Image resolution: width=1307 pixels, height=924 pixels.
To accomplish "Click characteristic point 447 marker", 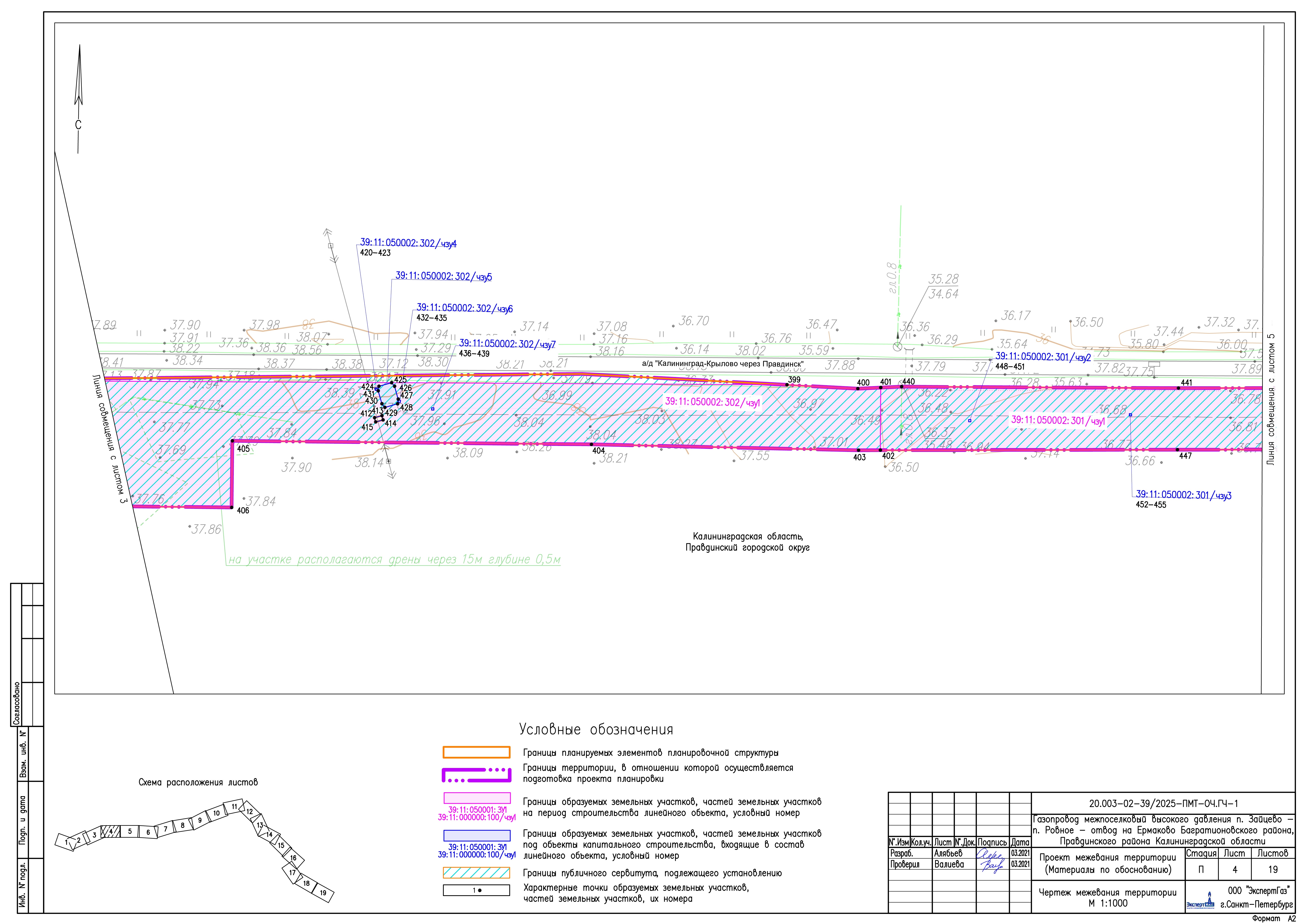I will click(1178, 449).
